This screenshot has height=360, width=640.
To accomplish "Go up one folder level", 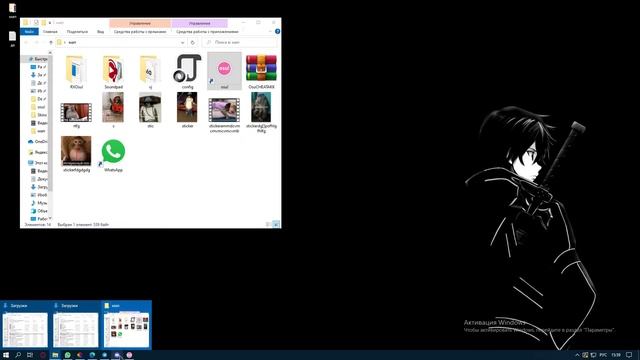I will coord(51,42).
